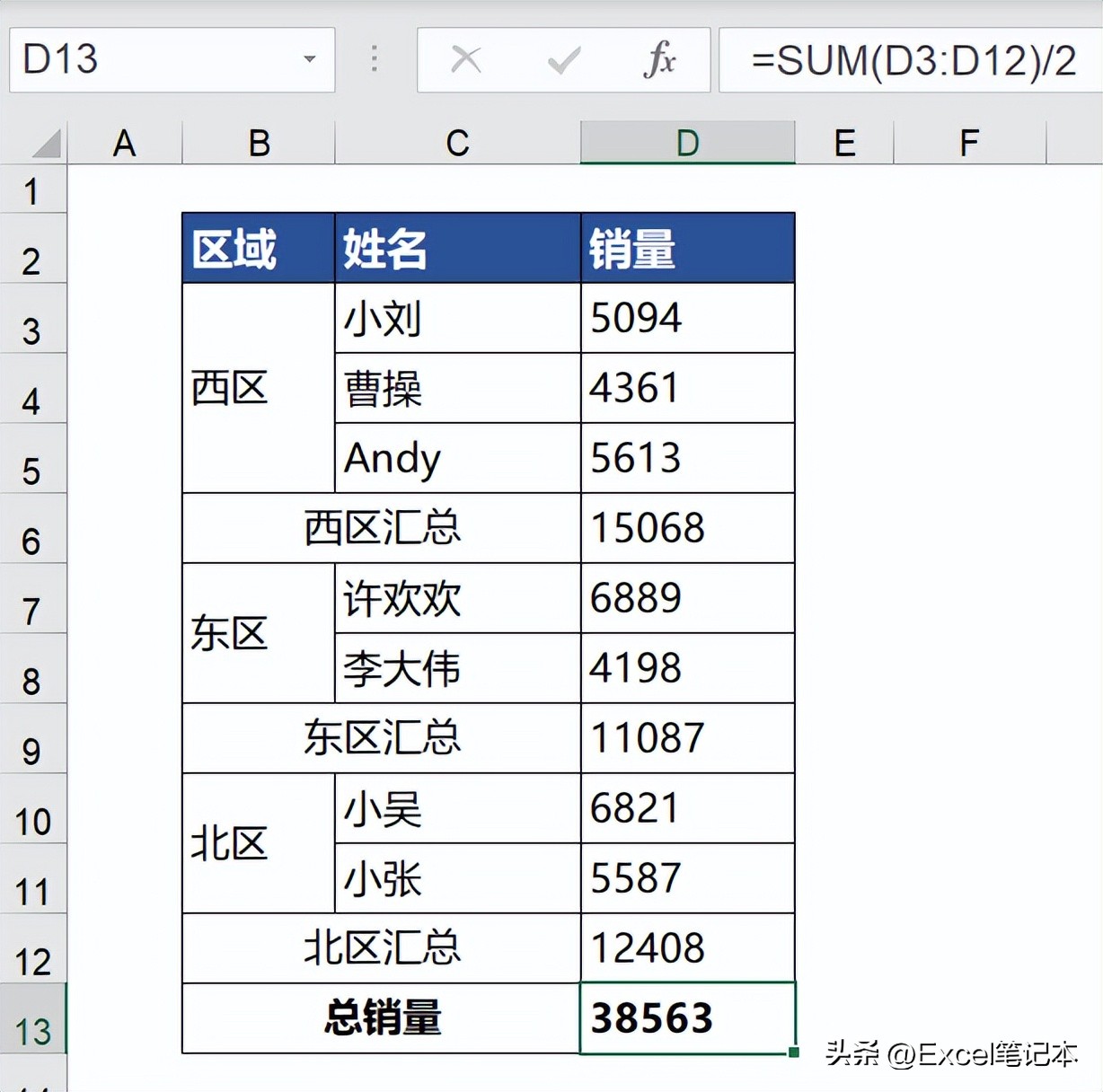Select the 西区汇总 summary cell
Image resolution: width=1103 pixels, height=1092 pixels.
click(381, 528)
